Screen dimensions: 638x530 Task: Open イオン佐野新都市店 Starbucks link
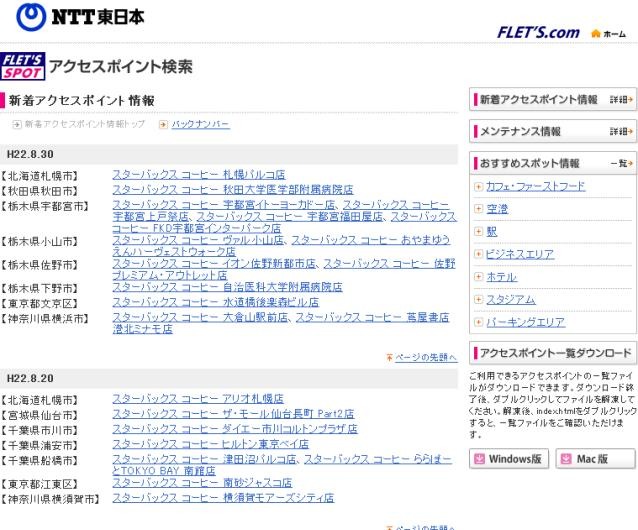pos(214,264)
